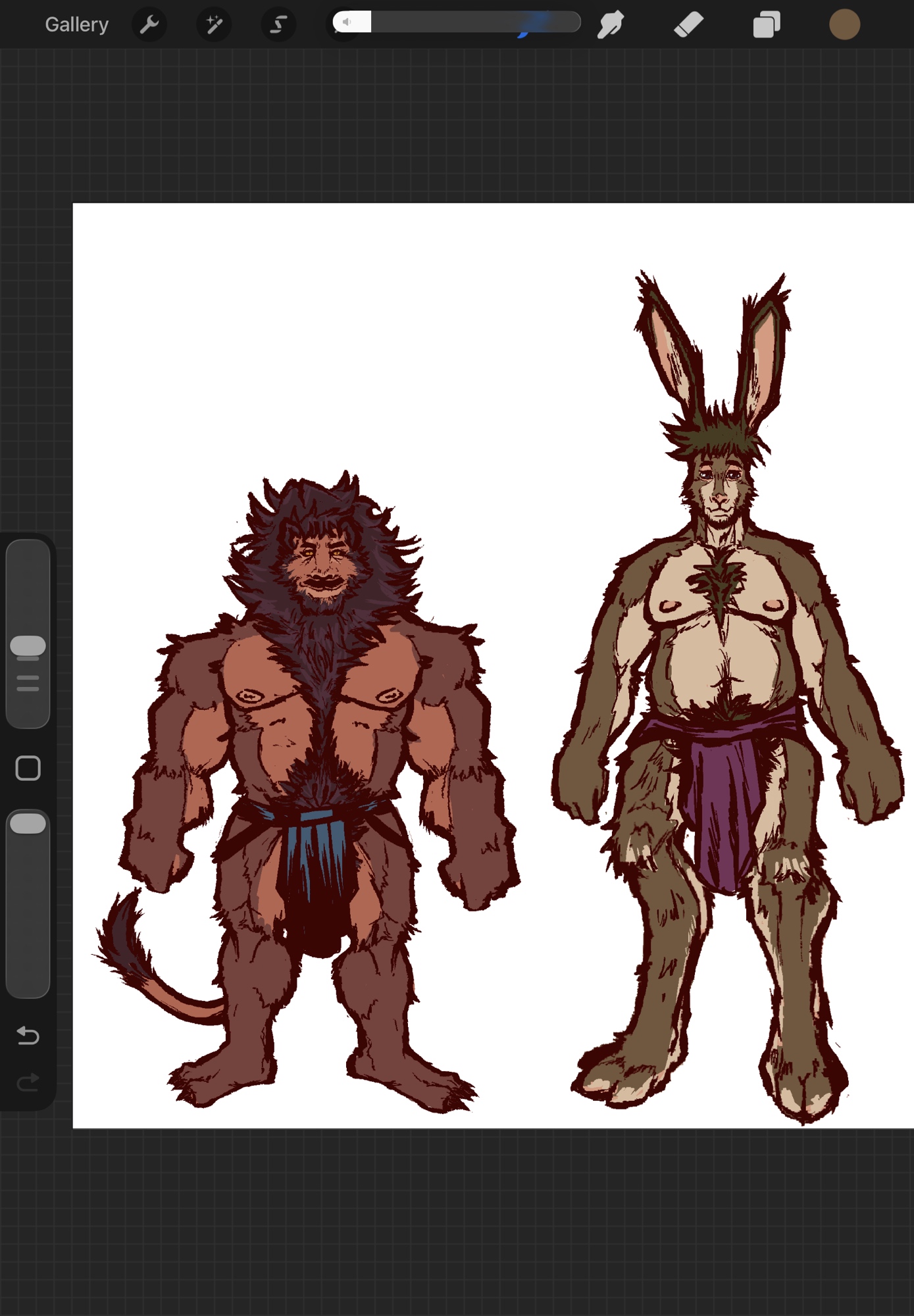Viewport: 914px width, 1316px height.
Task: Open the Layers panel
Action: tap(767, 25)
